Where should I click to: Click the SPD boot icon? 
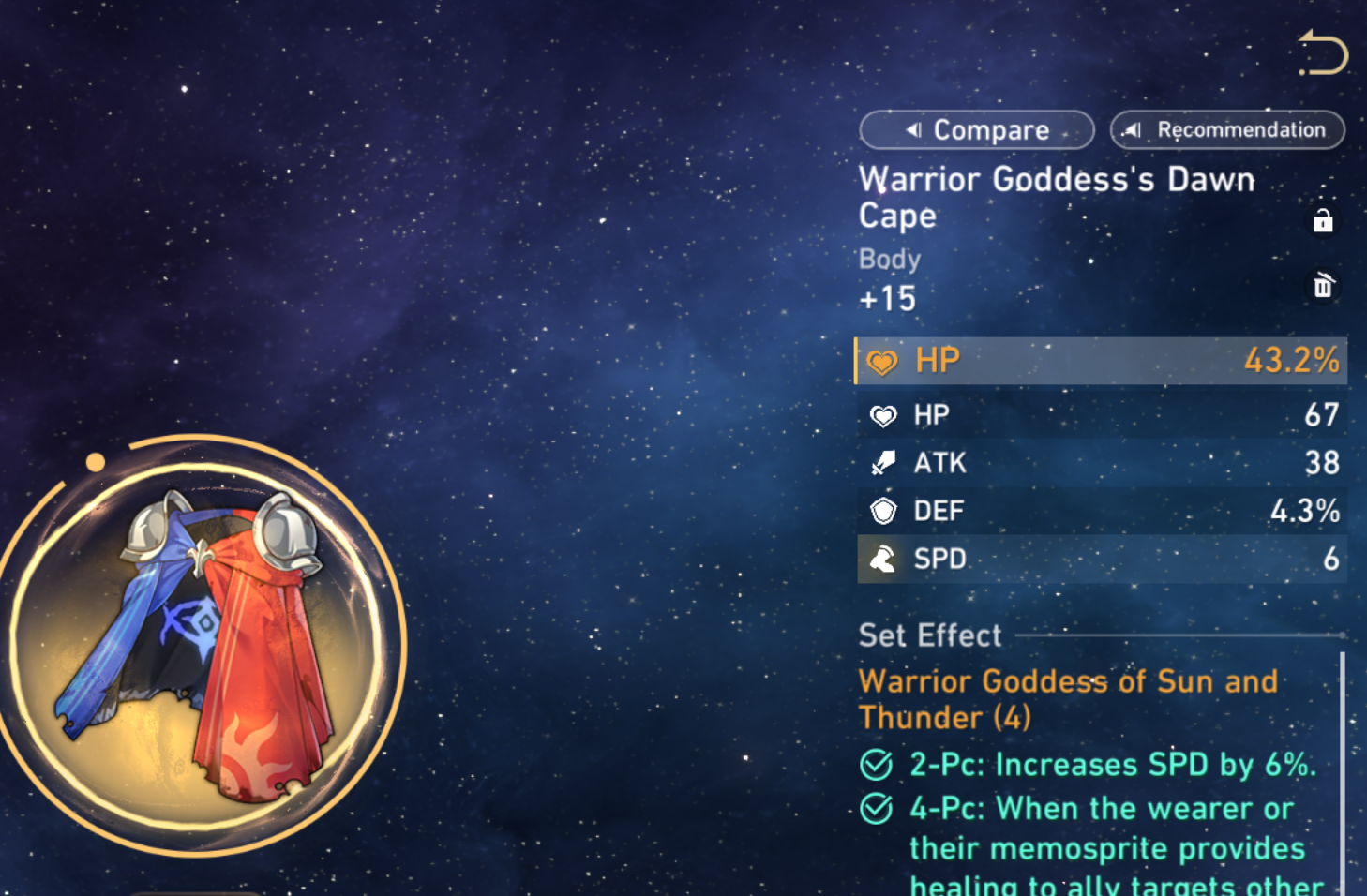[x=883, y=560]
